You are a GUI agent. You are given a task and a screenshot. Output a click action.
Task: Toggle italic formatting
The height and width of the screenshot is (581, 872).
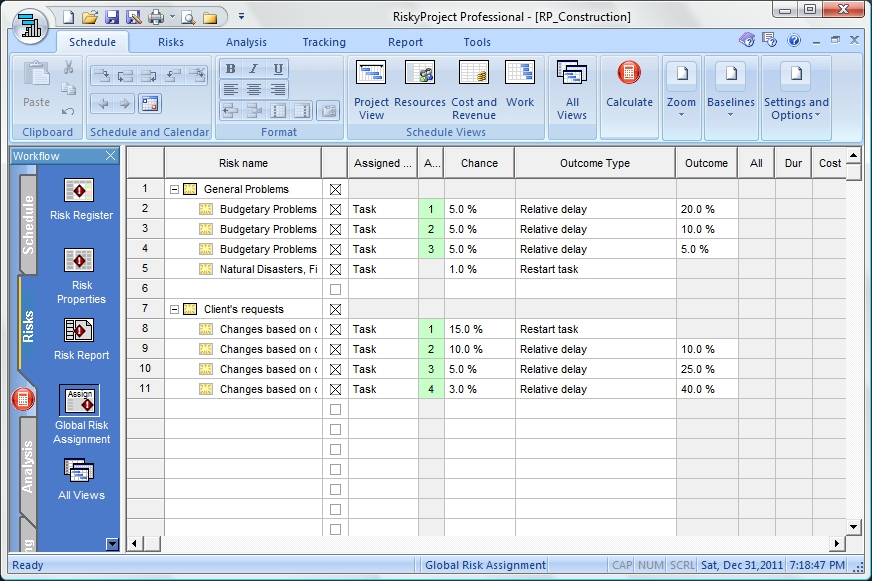(254, 68)
